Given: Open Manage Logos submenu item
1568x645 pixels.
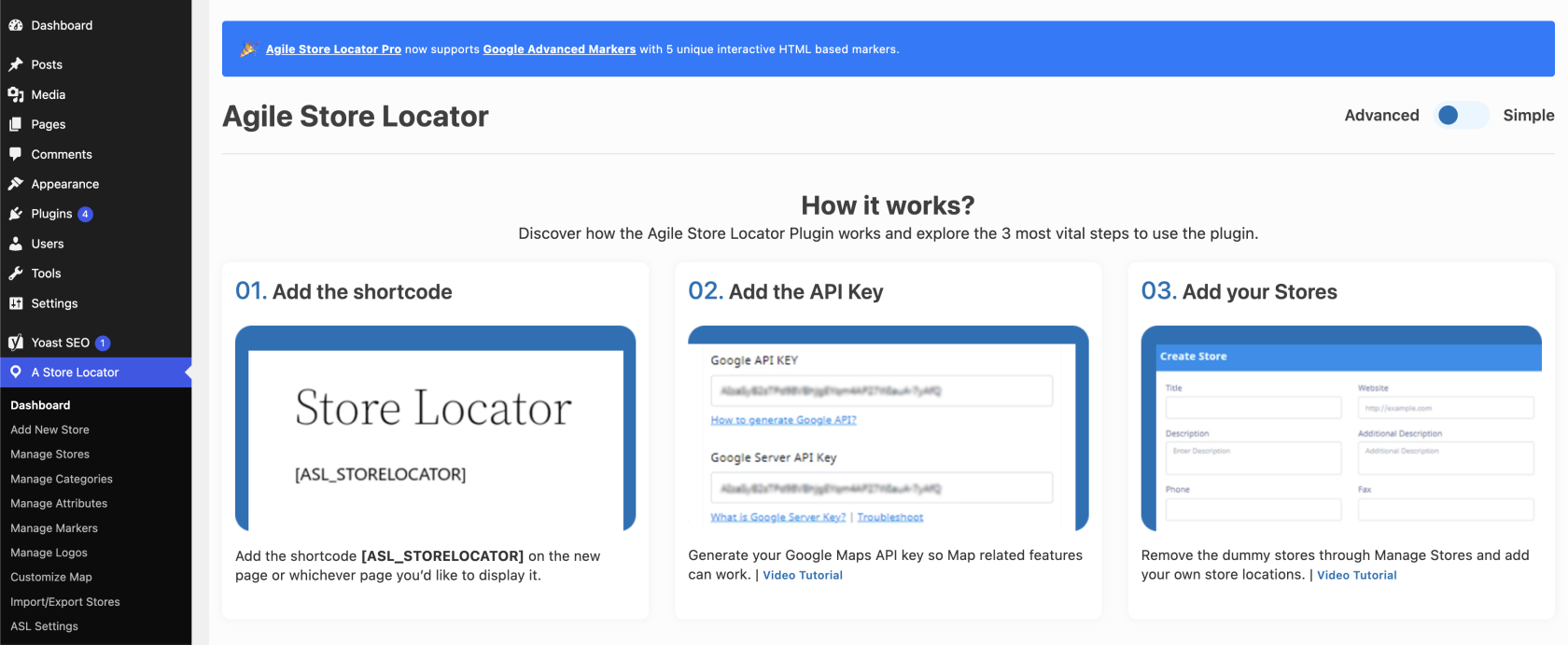Looking at the screenshot, I should pyautogui.click(x=49, y=553).
